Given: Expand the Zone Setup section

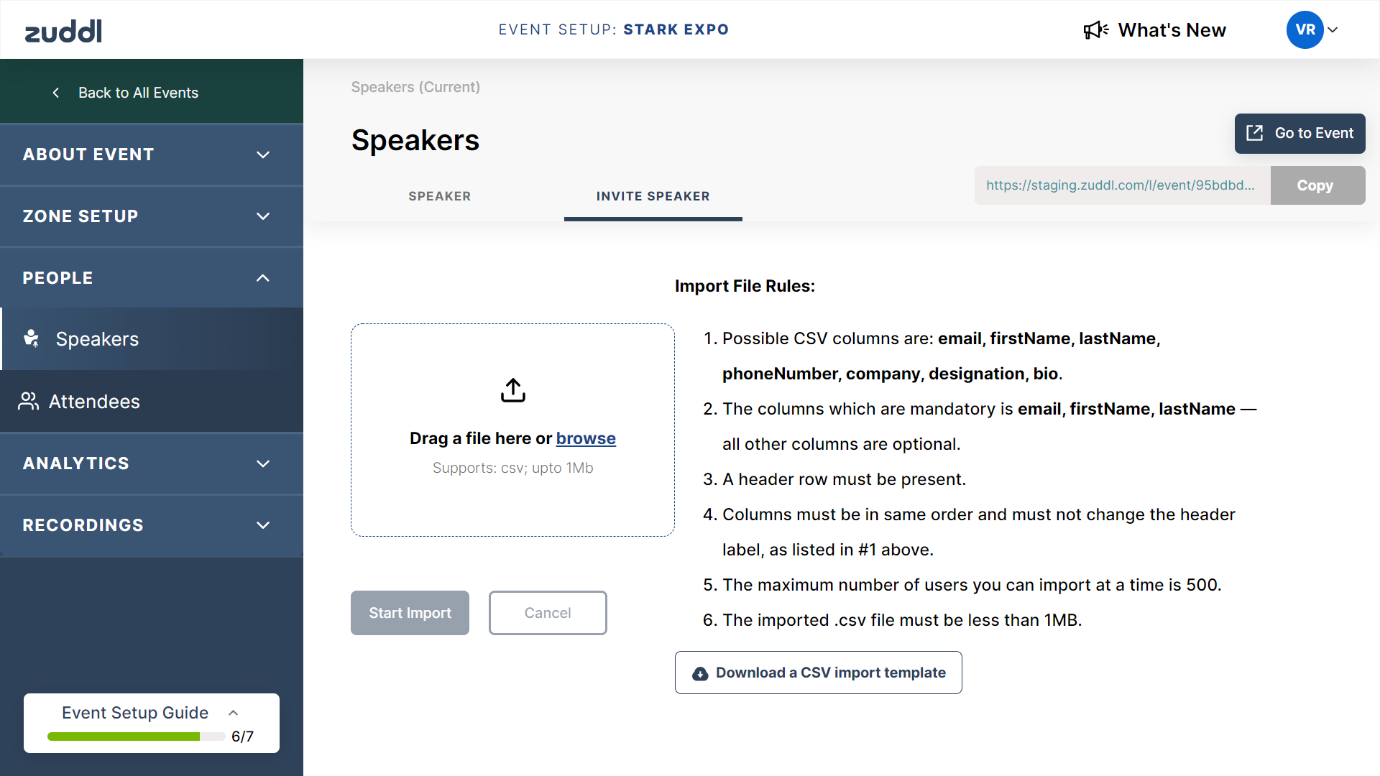Looking at the screenshot, I should (x=263, y=216).
